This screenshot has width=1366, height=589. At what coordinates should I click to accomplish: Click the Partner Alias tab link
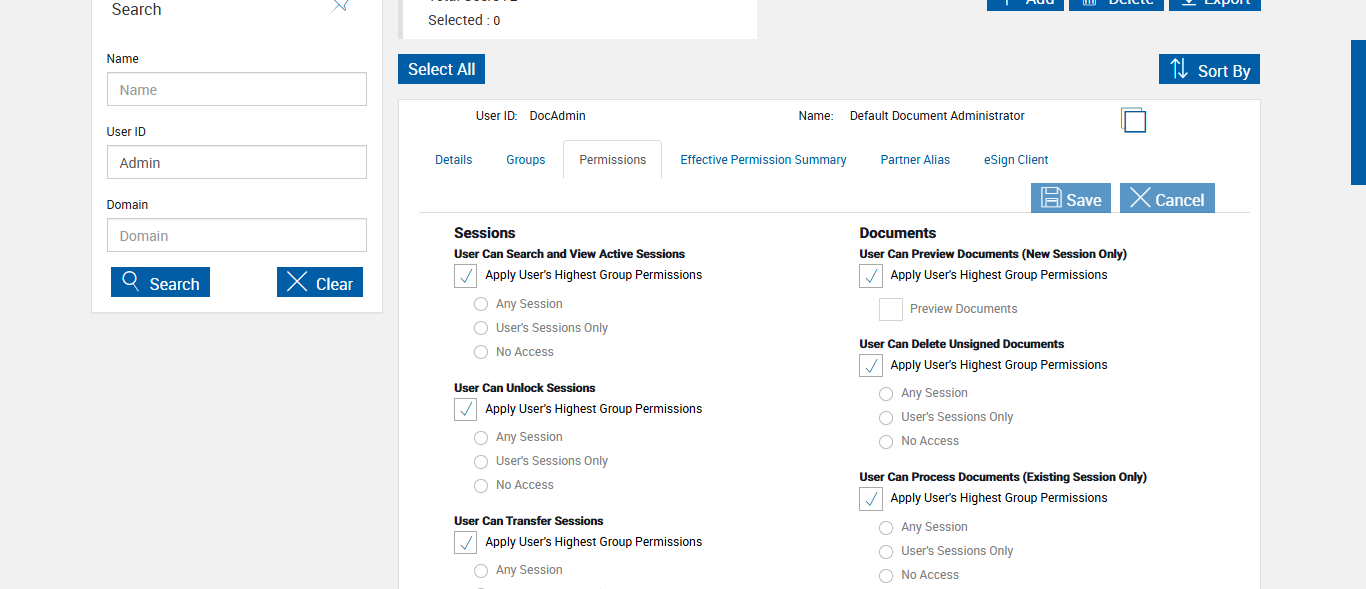coord(915,160)
